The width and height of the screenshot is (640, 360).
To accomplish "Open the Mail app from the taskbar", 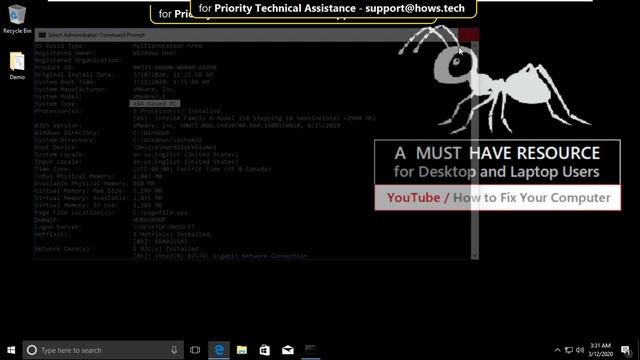I will [288, 350].
